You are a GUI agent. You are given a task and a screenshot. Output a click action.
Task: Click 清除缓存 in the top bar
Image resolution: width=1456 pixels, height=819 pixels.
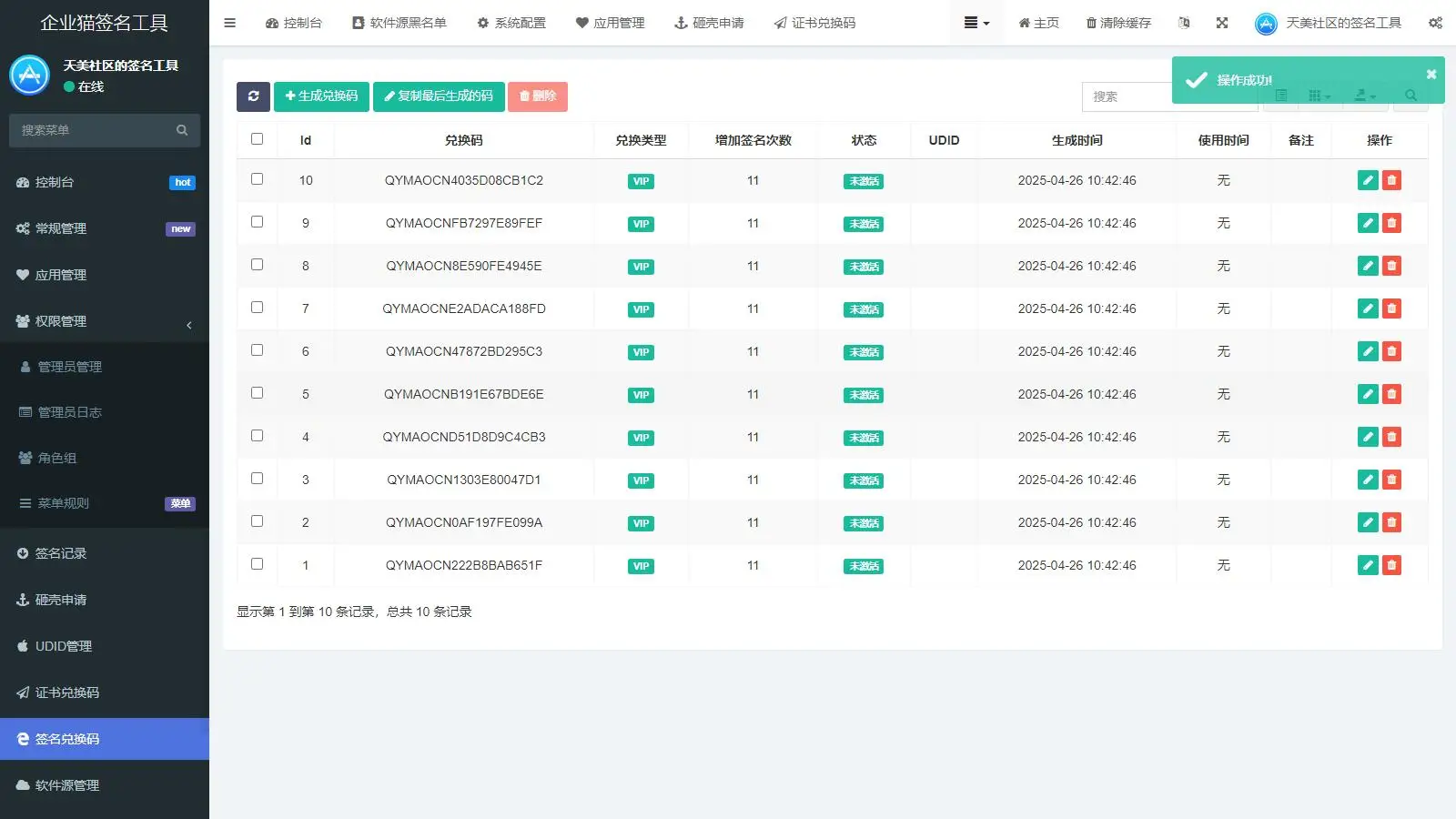click(x=1117, y=23)
